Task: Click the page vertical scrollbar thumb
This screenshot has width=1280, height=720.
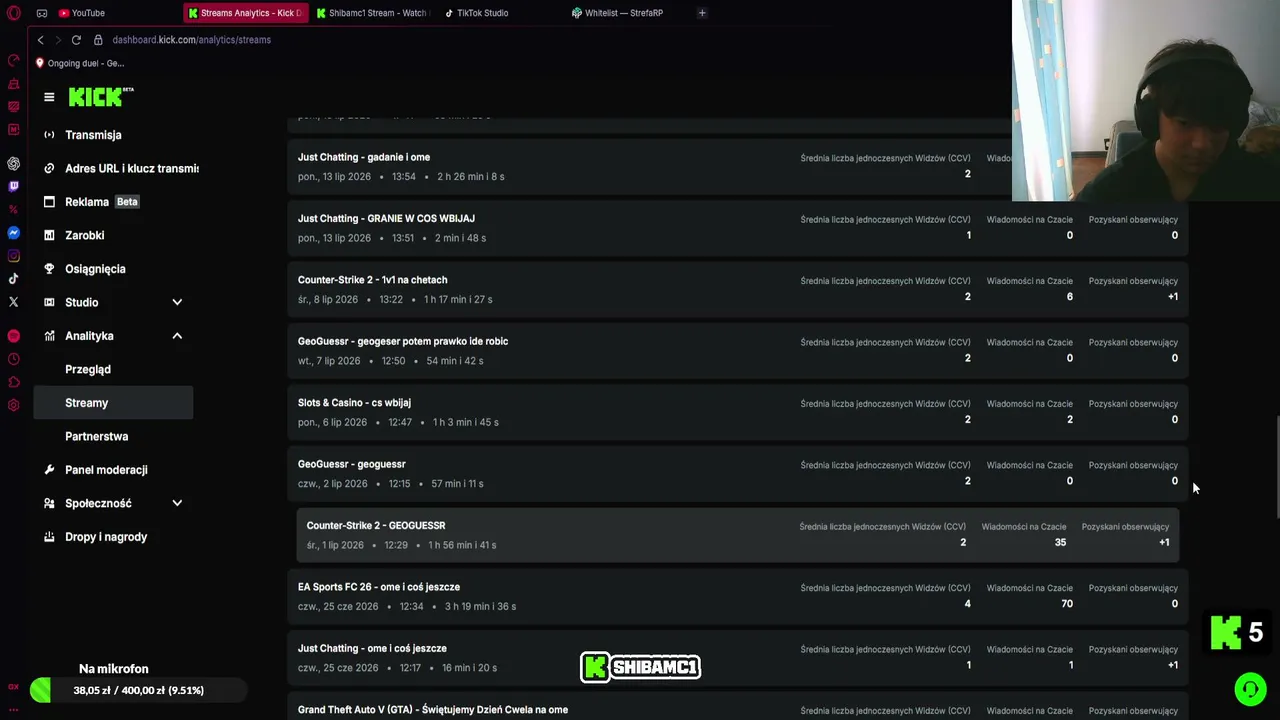Action: pos(1276,465)
